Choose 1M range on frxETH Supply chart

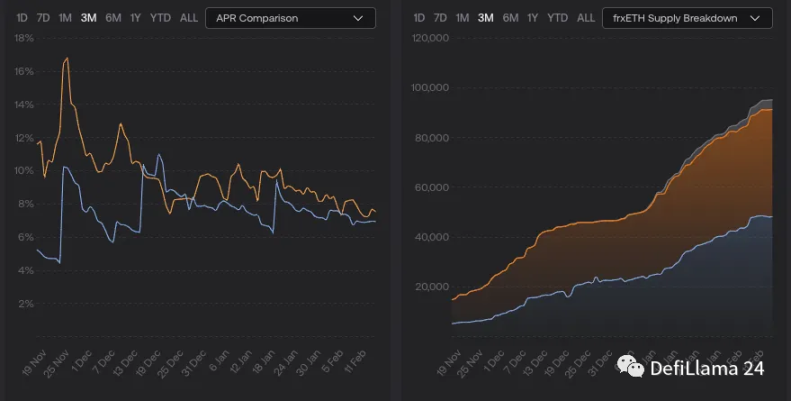pos(462,18)
